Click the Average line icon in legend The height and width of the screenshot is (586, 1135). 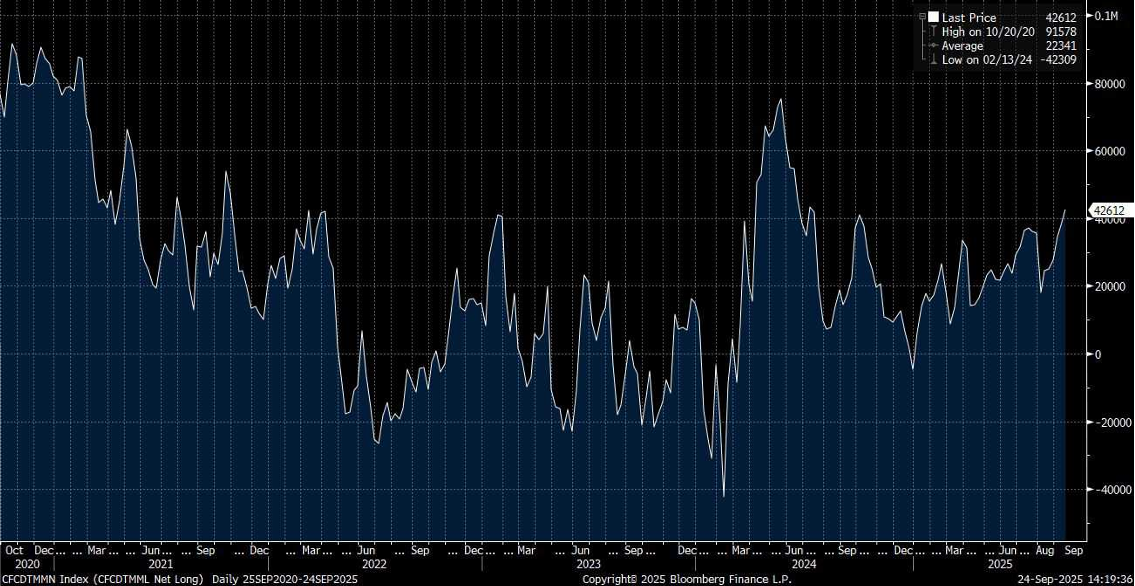[x=933, y=46]
